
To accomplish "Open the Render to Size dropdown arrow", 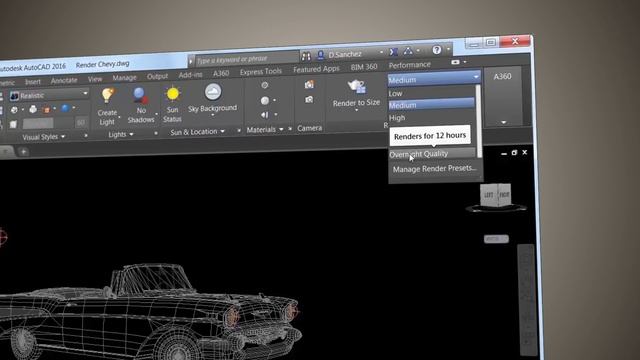I will tap(356, 110).
